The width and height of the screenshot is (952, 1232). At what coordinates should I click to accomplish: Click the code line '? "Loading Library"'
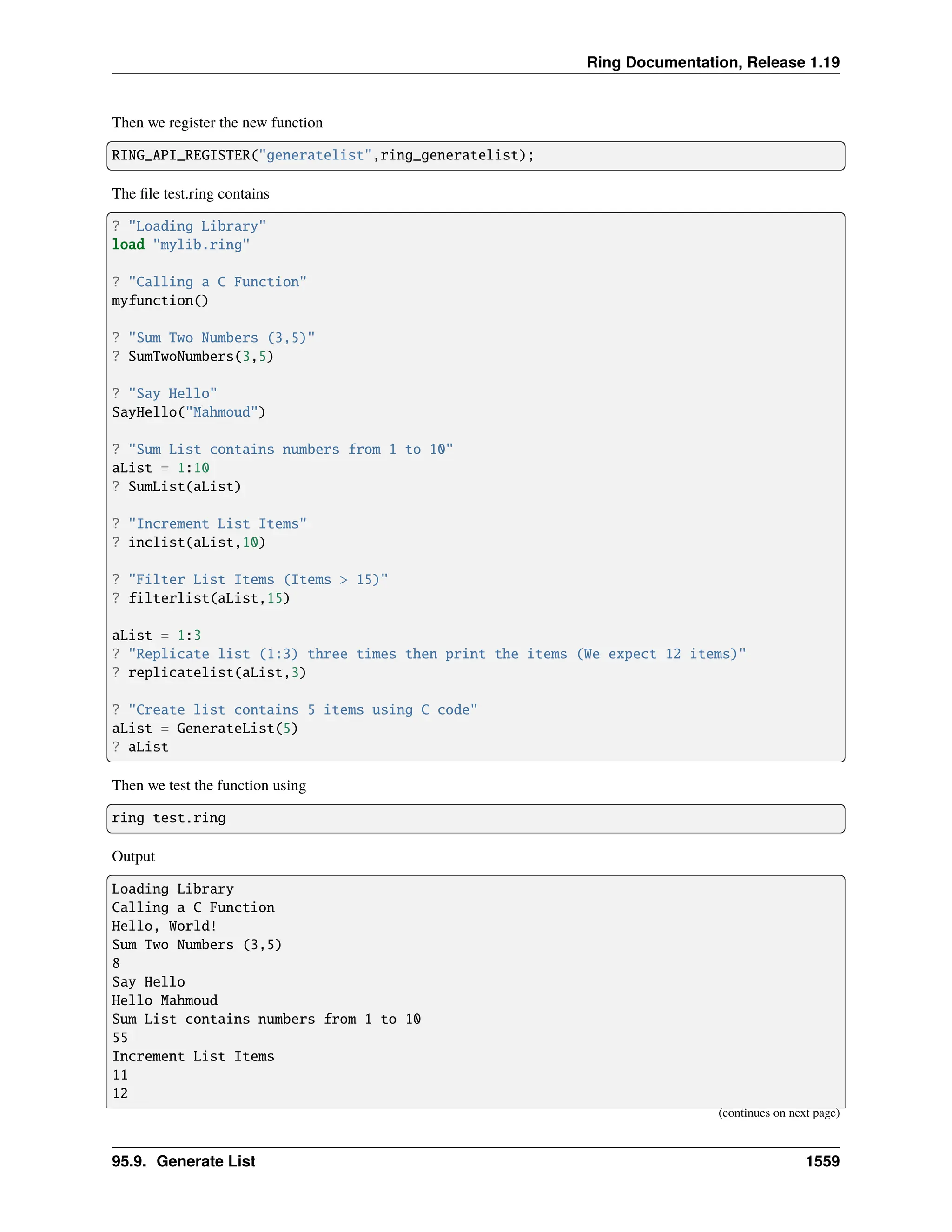tap(189, 226)
